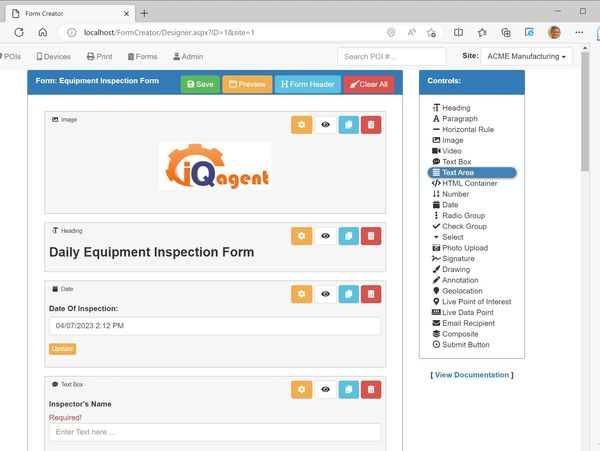Add a Date control from Controls list
The height and width of the screenshot is (451, 600).
tap(445, 205)
